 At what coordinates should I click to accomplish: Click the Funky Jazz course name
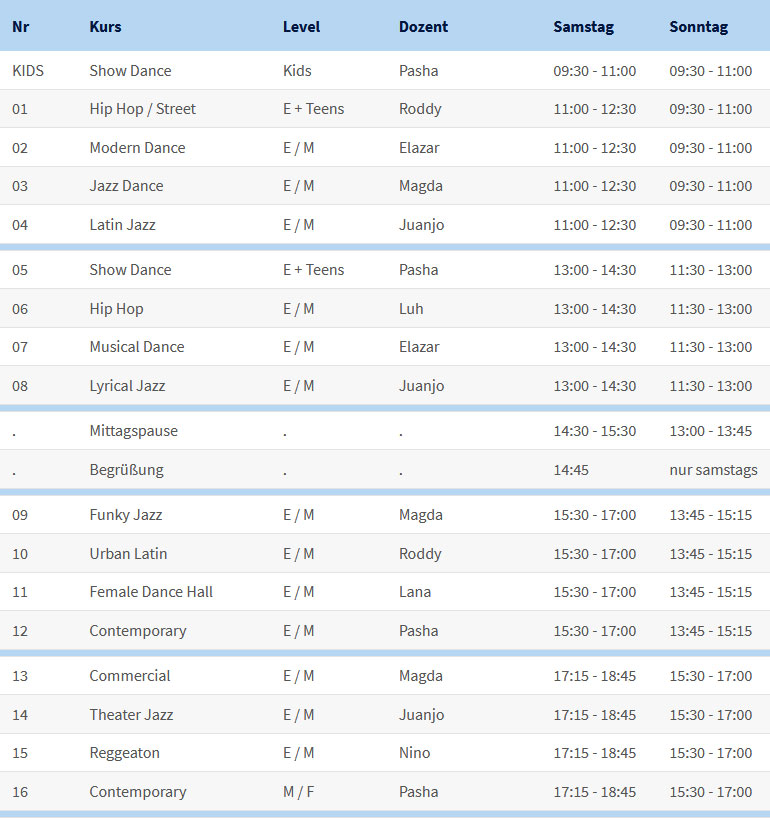(126, 515)
